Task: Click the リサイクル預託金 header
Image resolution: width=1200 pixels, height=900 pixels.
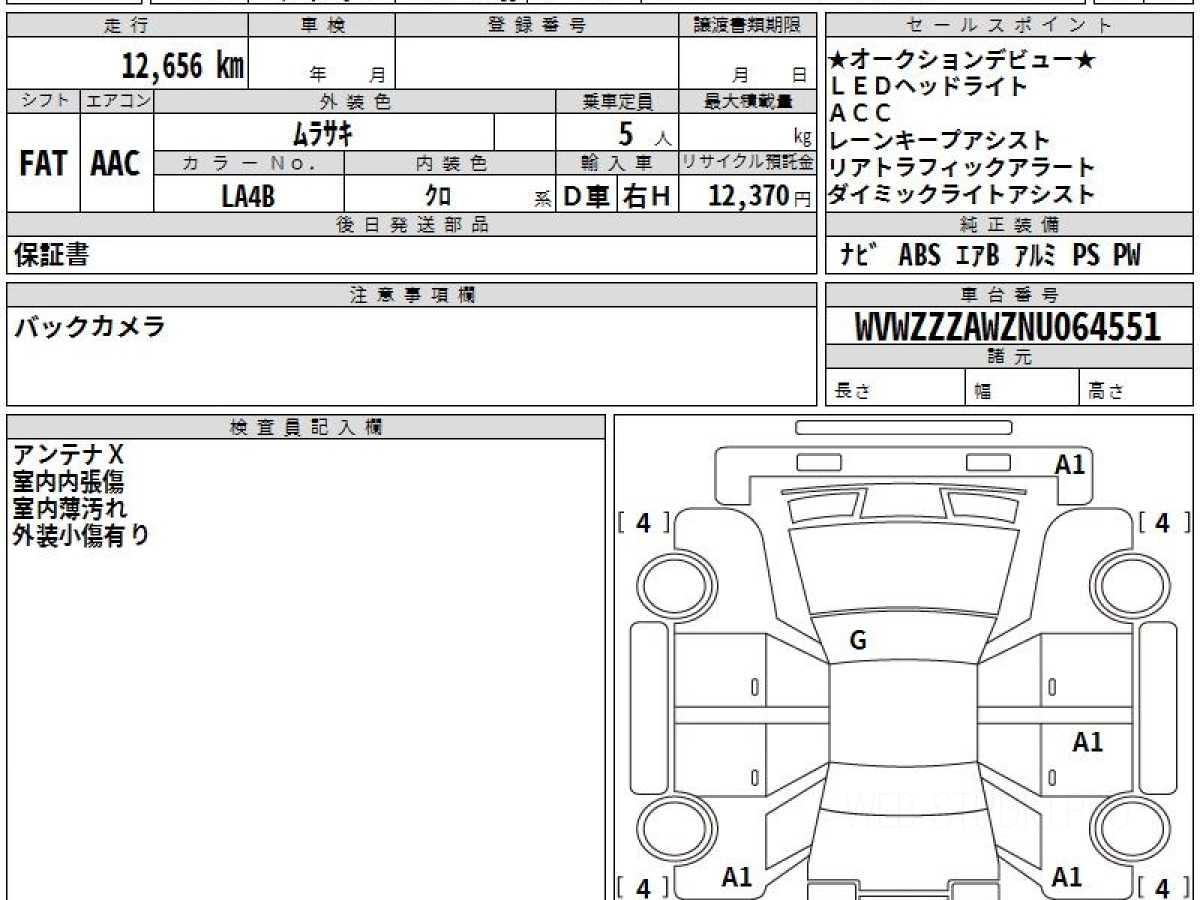Action: tap(747, 163)
